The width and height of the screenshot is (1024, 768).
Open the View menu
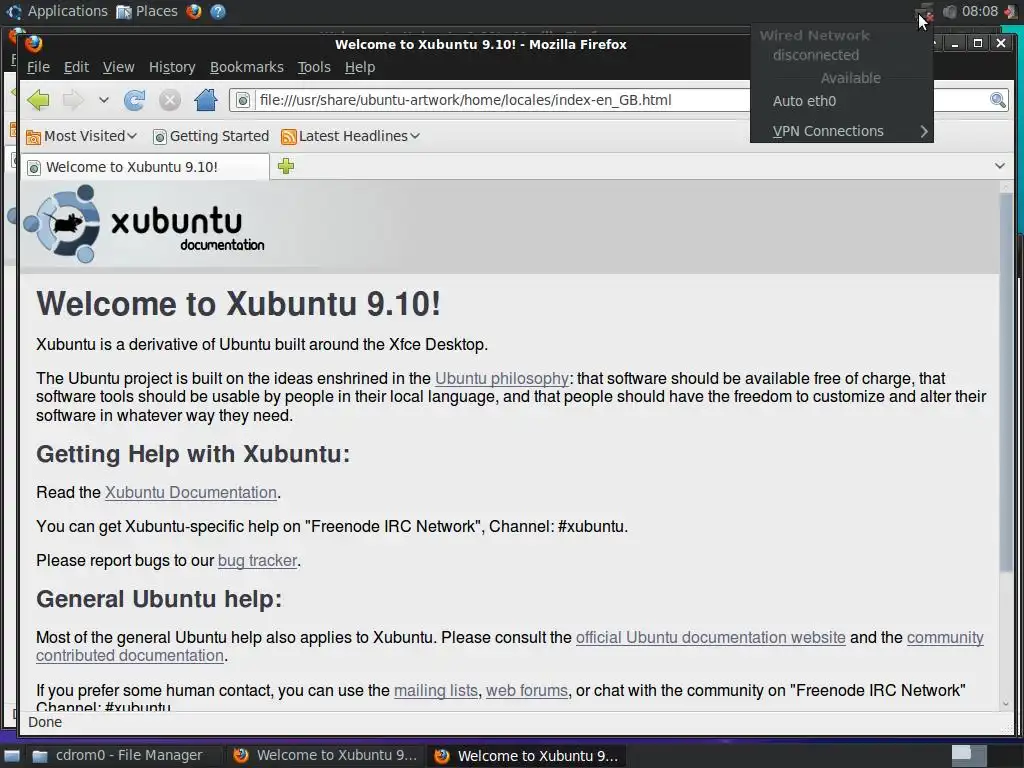tap(118, 67)
